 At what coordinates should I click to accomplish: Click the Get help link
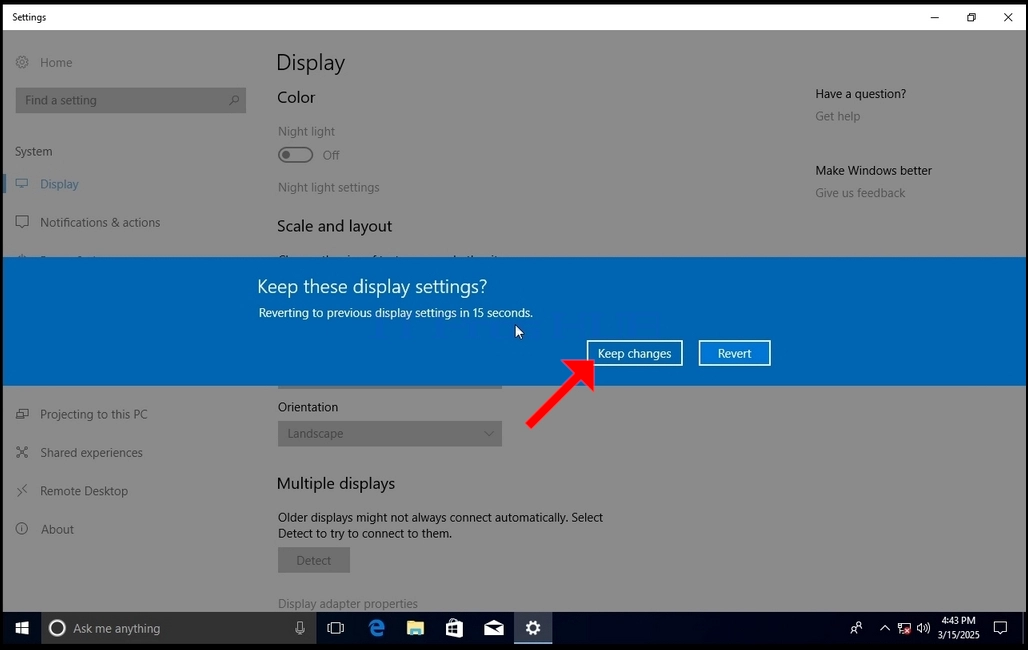point(837,116)
